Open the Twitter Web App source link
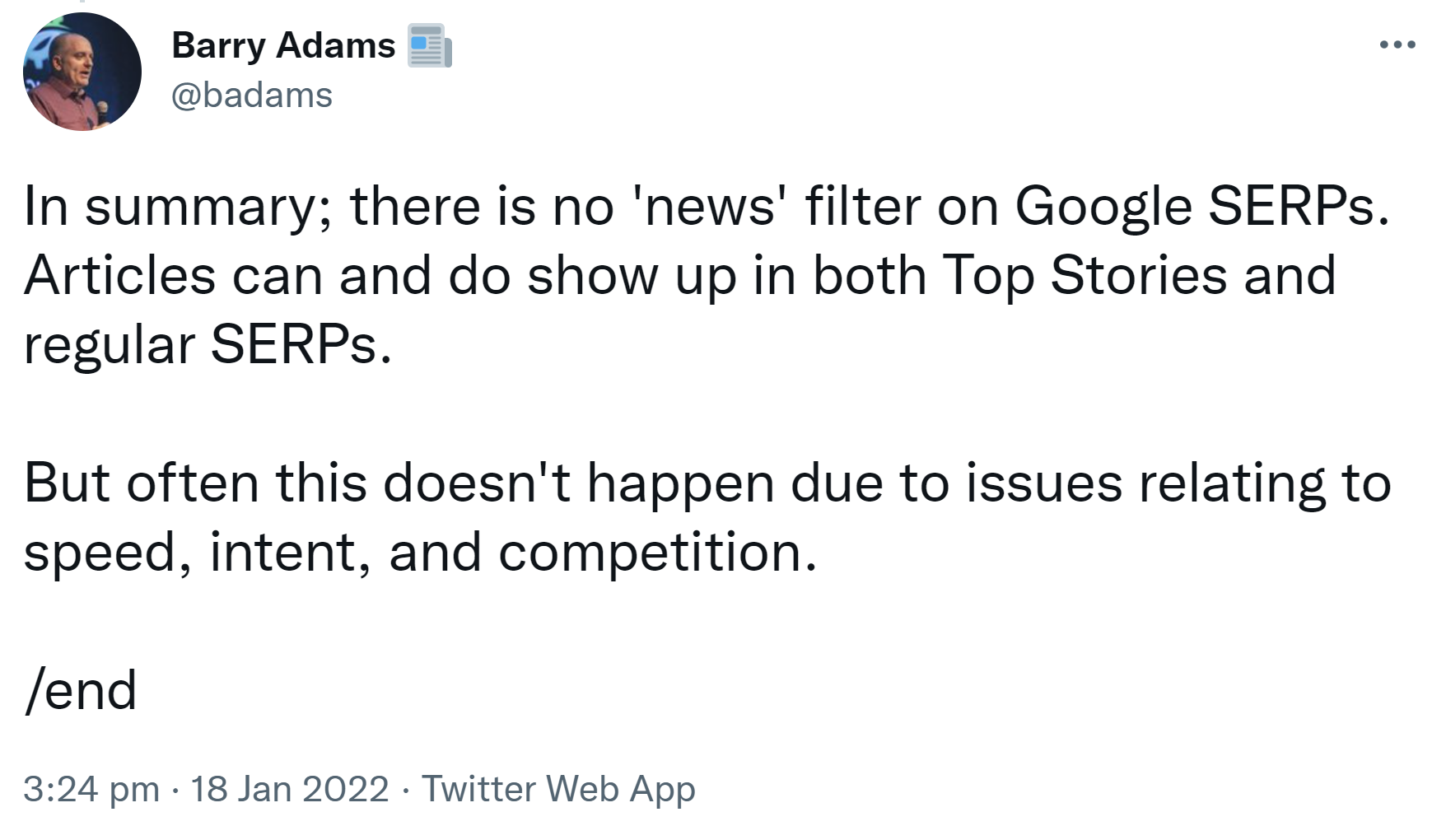Screen dimensions: 1446x840 [x=558, y=789]
